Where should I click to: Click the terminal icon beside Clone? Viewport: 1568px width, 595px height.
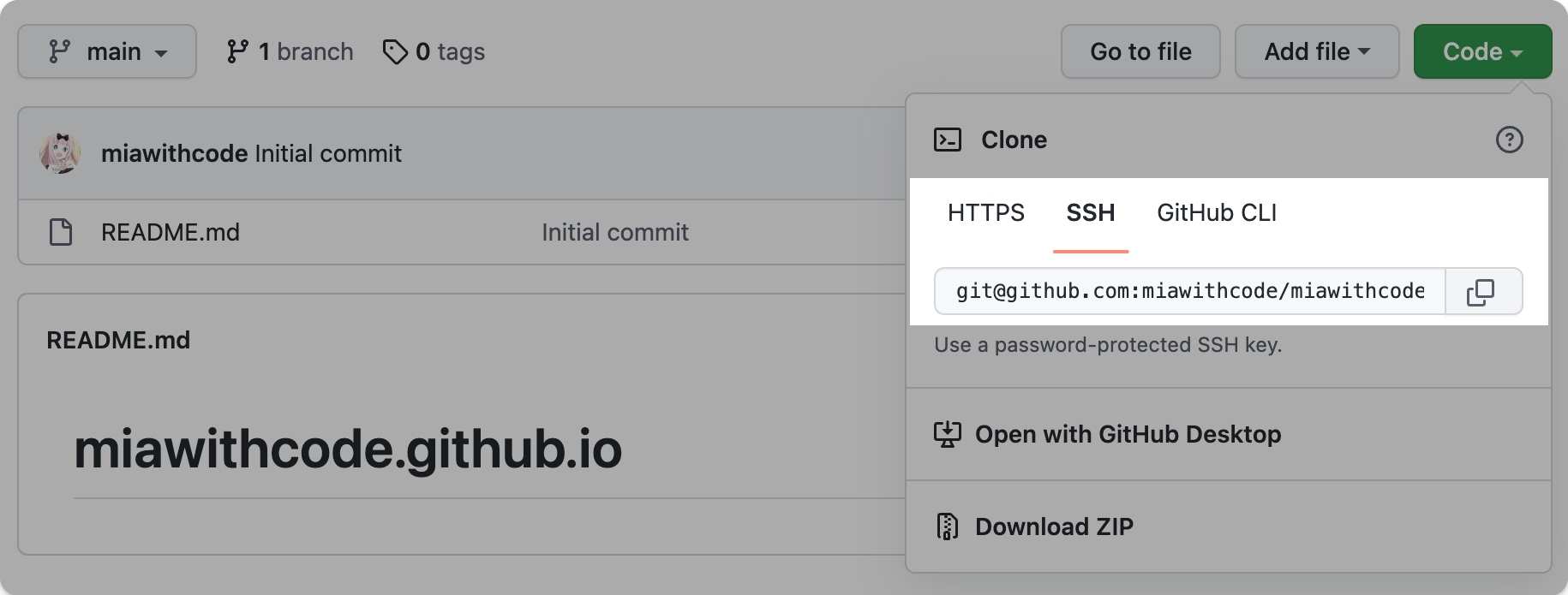tap(947, 140)
